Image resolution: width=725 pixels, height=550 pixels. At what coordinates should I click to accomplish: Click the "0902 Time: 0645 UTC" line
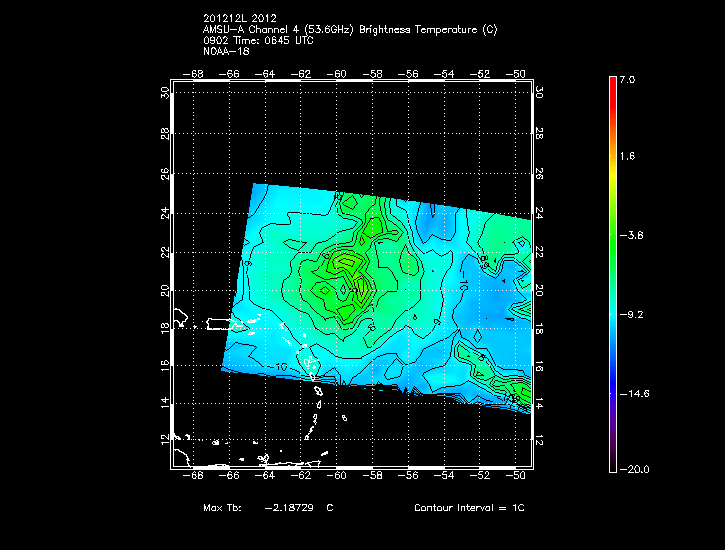[x=258, y=41]
